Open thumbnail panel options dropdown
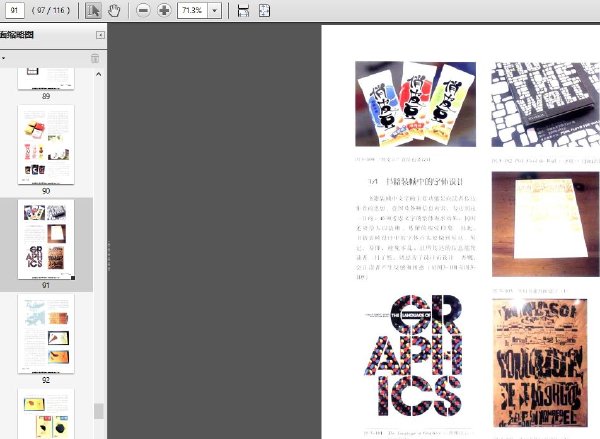This screenshot has height=439, width=600. click(x=3, y=59)
